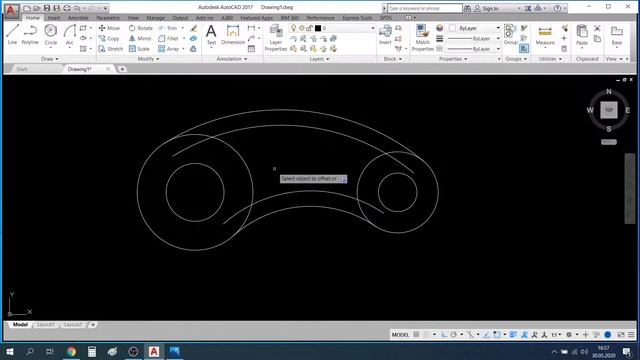
Task: Select the Polyline tool
Action: [30, 34]
